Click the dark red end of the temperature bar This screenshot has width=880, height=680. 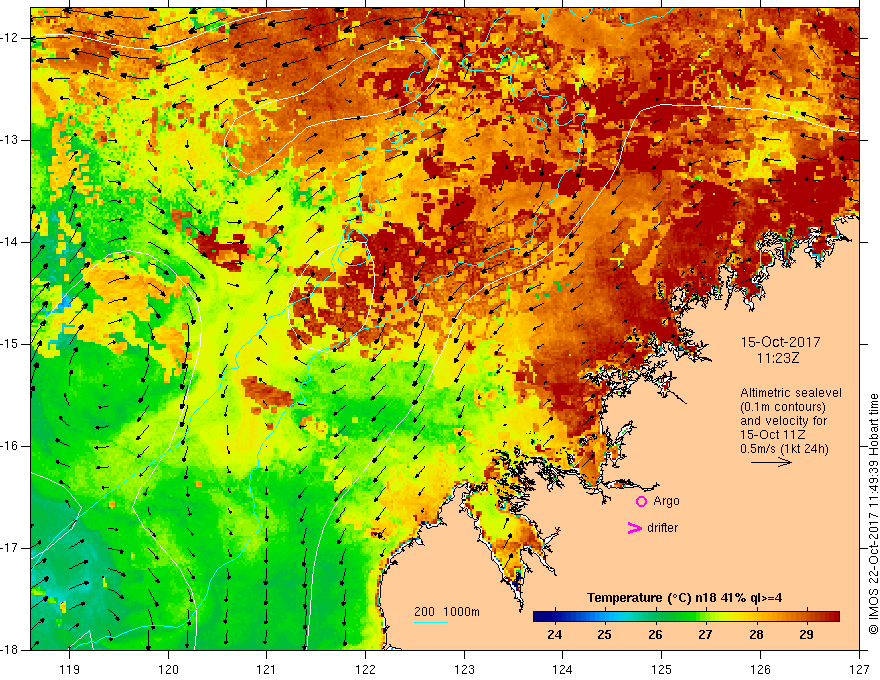coord(833,617)
